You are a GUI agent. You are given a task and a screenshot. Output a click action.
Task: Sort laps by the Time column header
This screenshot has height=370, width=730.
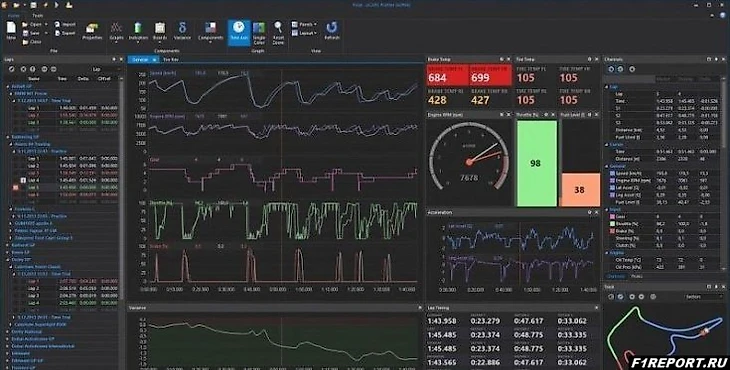62,79
